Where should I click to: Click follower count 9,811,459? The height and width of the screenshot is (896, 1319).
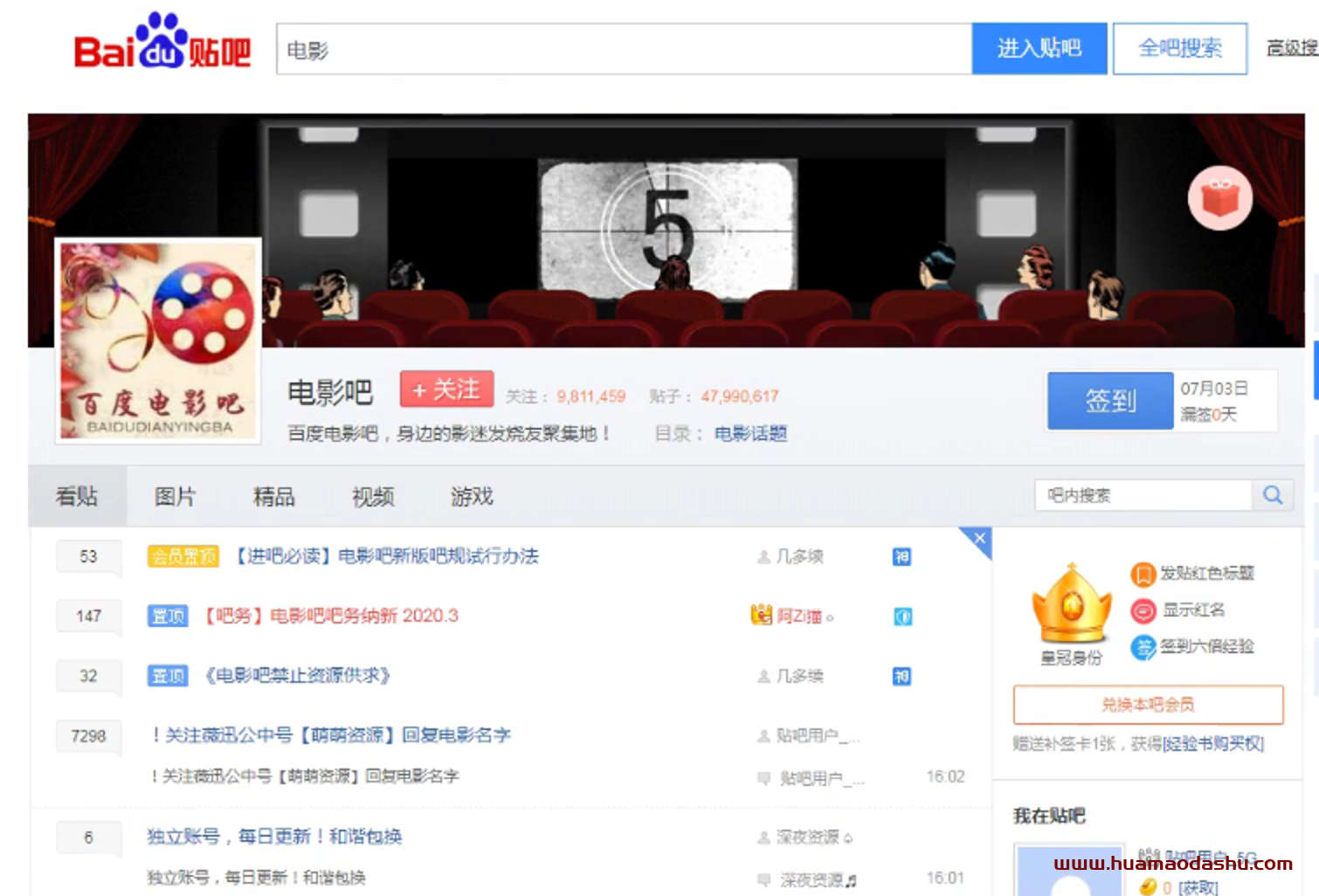tap(591, 396)
